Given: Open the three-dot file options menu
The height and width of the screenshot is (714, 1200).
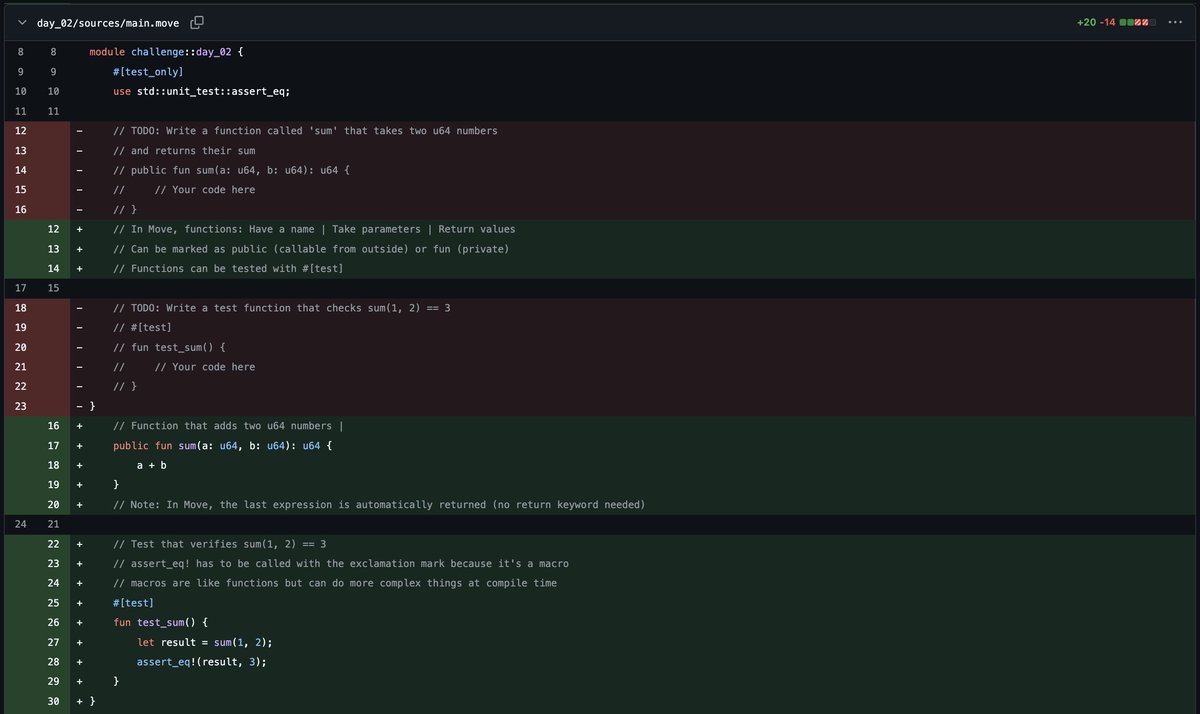Looking at the screenshot, I should tap(1174, 22).
